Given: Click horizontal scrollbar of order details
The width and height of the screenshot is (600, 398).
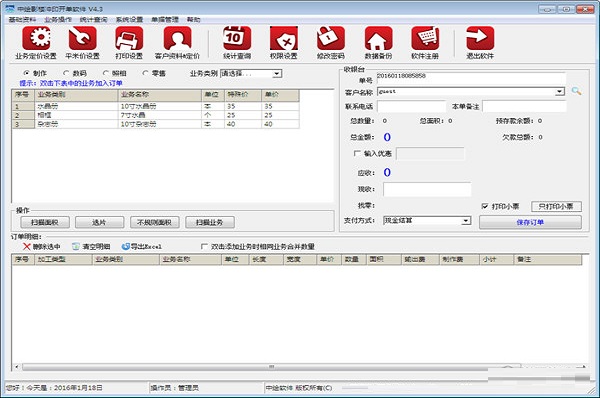Looking at the screenshot, I should tap(271, 367).
